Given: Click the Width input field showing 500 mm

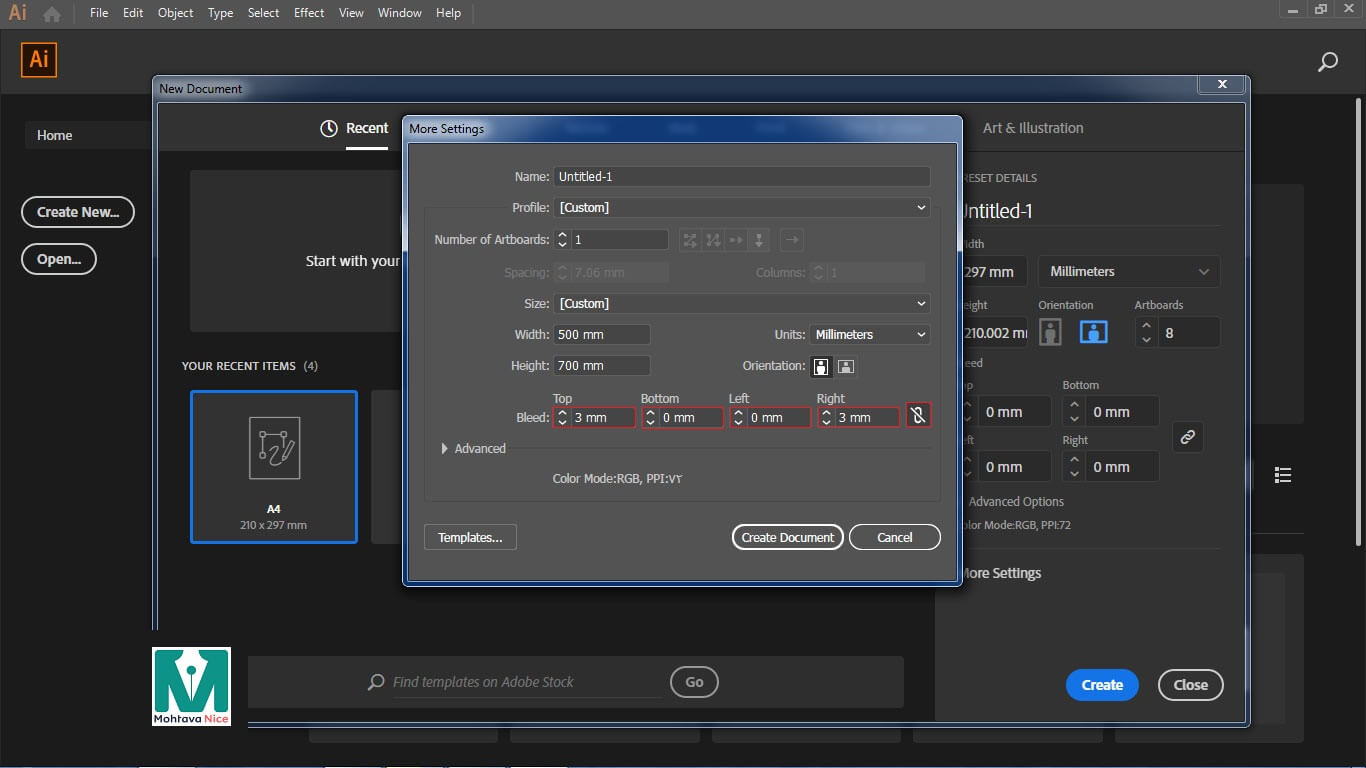Looking at the screenshot, I should 602,335.
